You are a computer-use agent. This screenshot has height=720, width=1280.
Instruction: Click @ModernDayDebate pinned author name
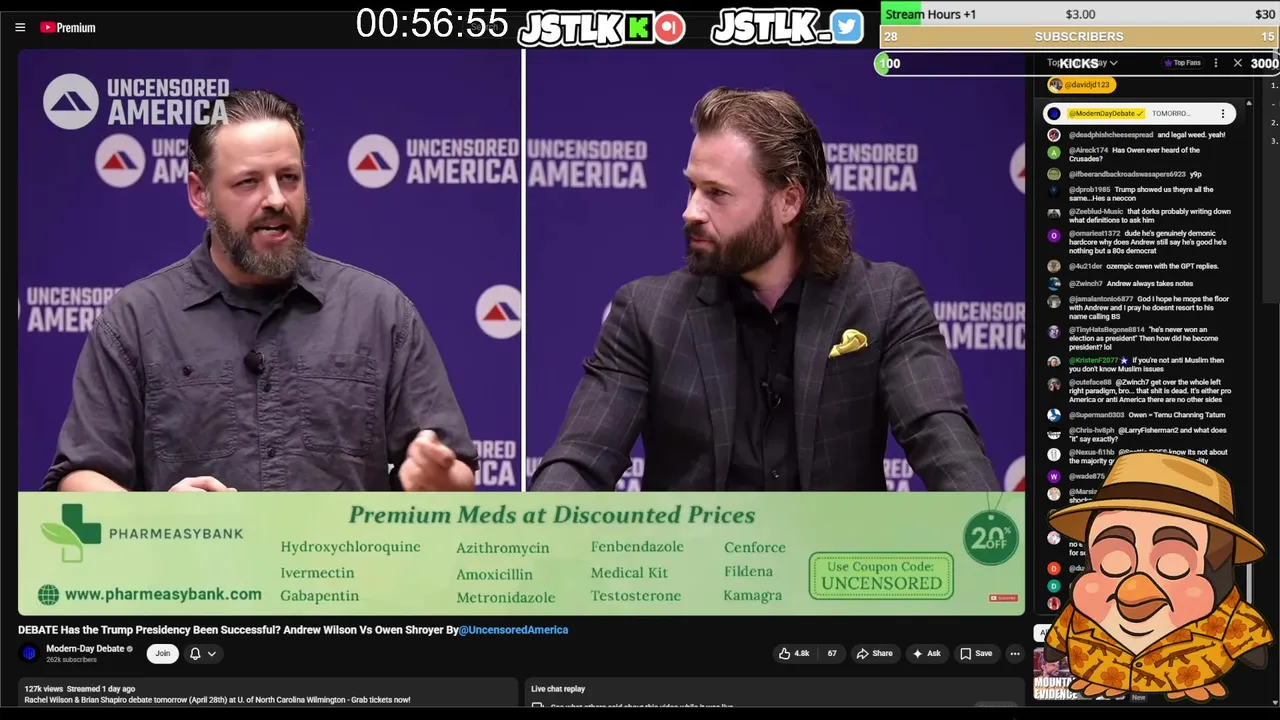[x=1106, y=114]
